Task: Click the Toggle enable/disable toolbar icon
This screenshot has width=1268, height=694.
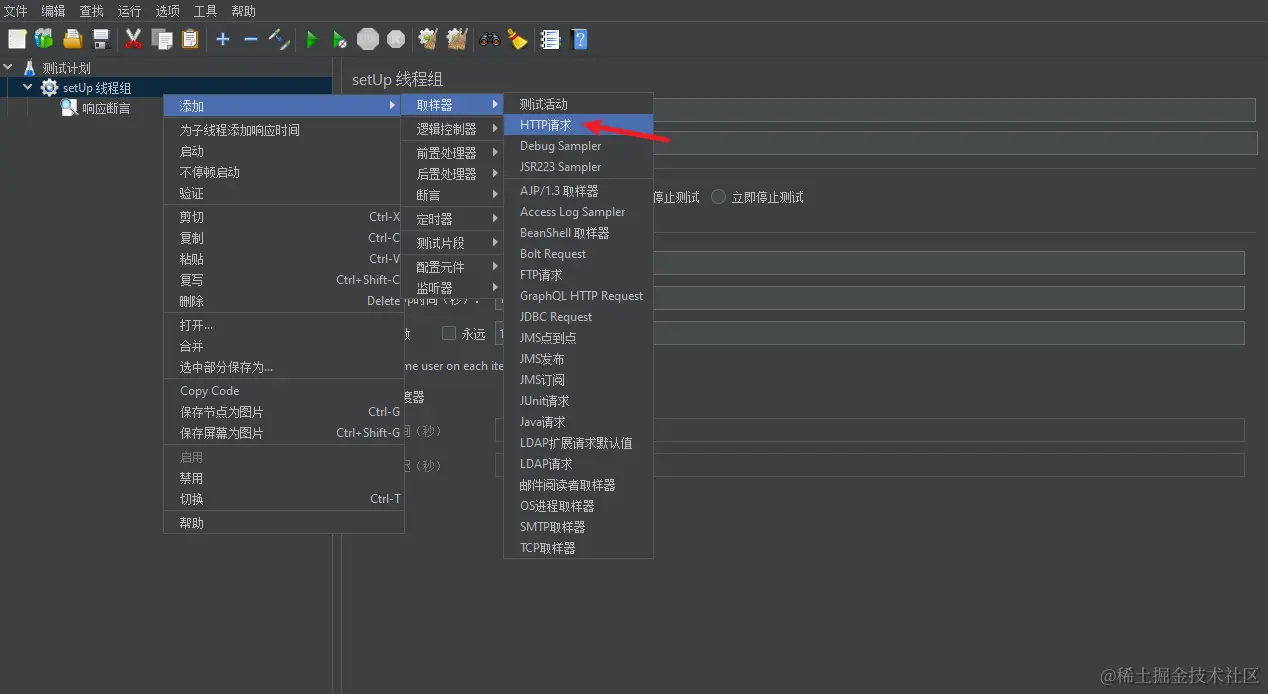Action: pyautogui.click(x=279, y=39)
